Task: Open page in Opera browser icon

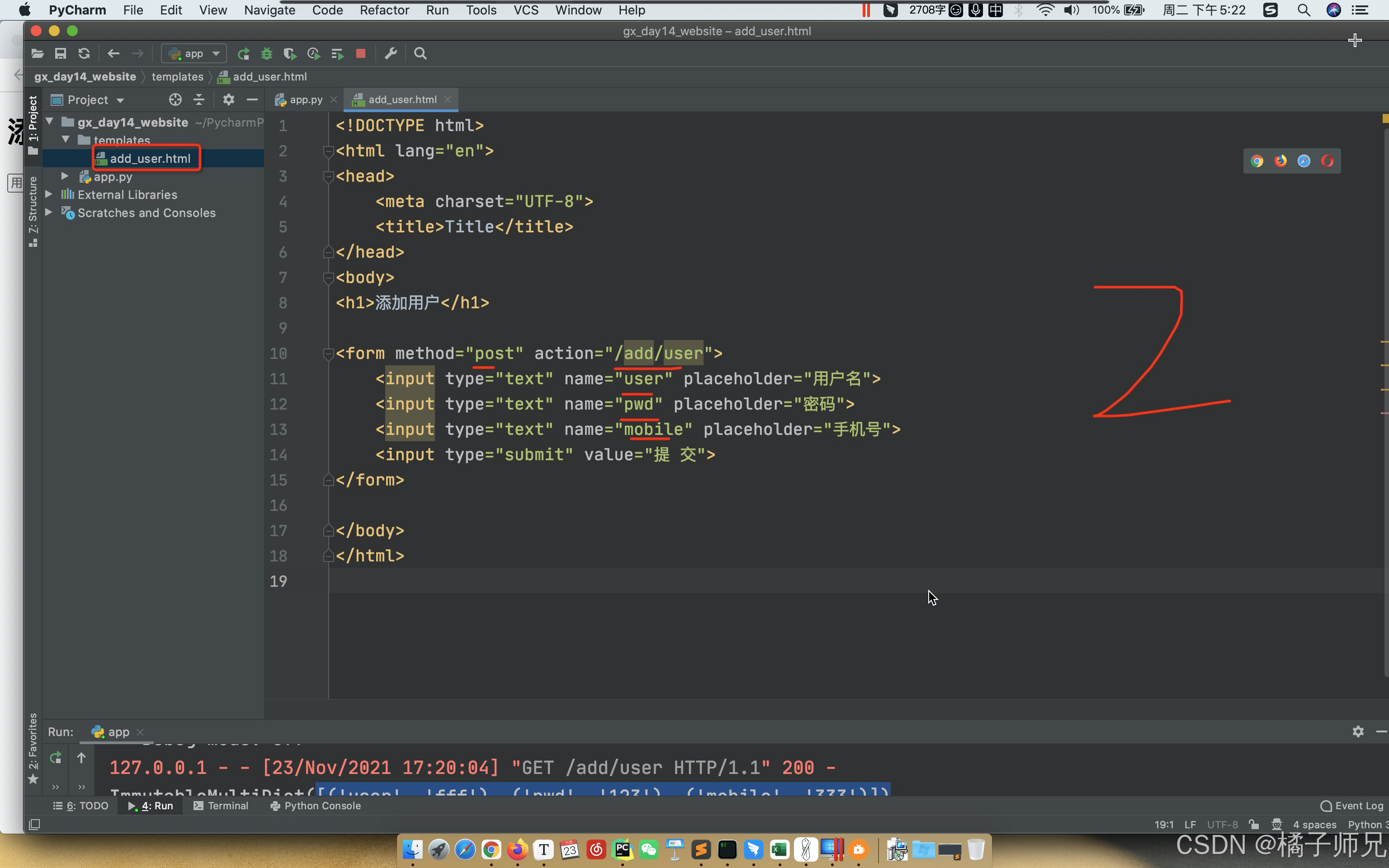Action: click(x=1328, y=161)
